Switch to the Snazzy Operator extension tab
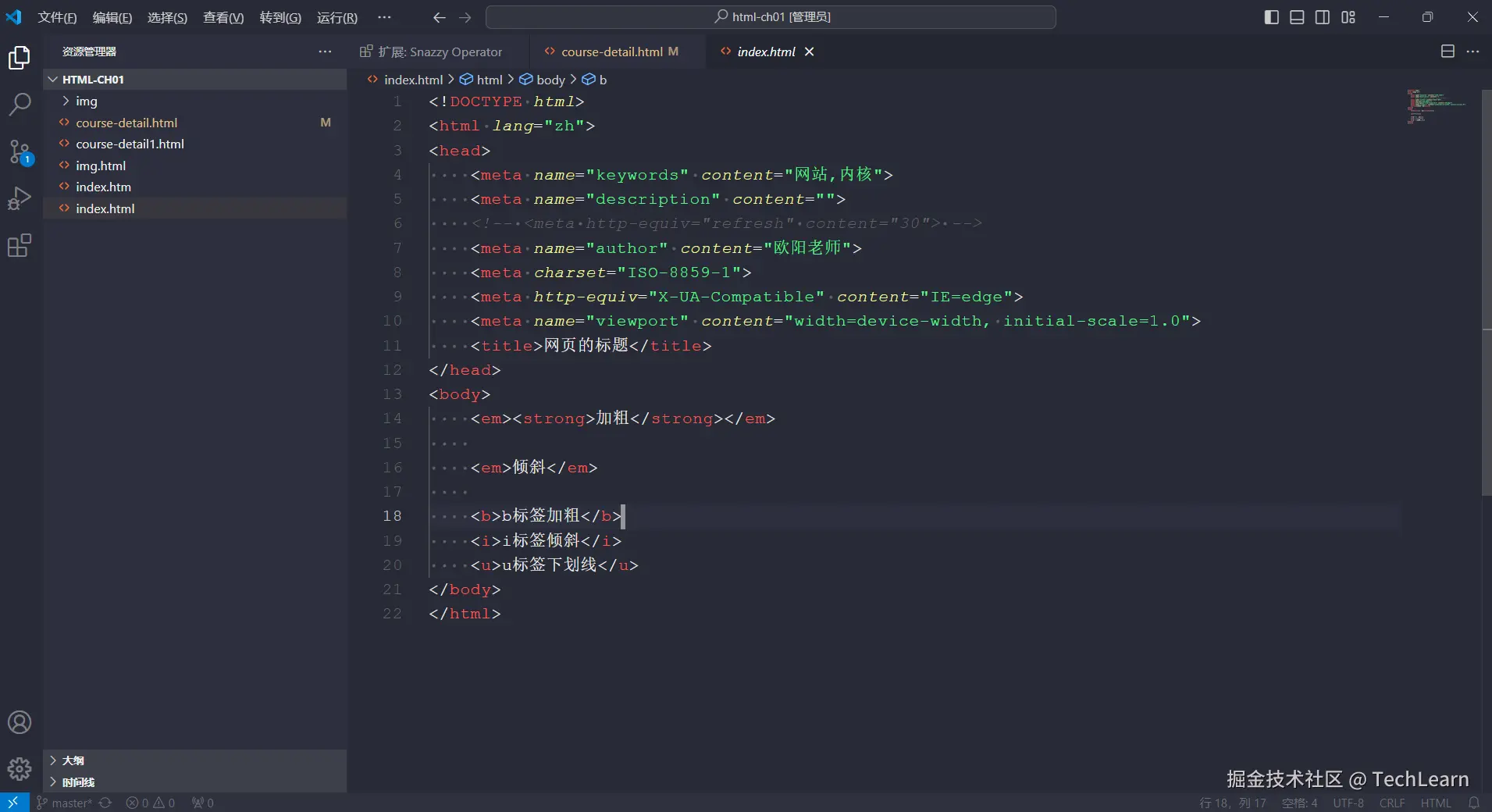The height and width of the screenshot is (812, 1492). tap(438, 52)
